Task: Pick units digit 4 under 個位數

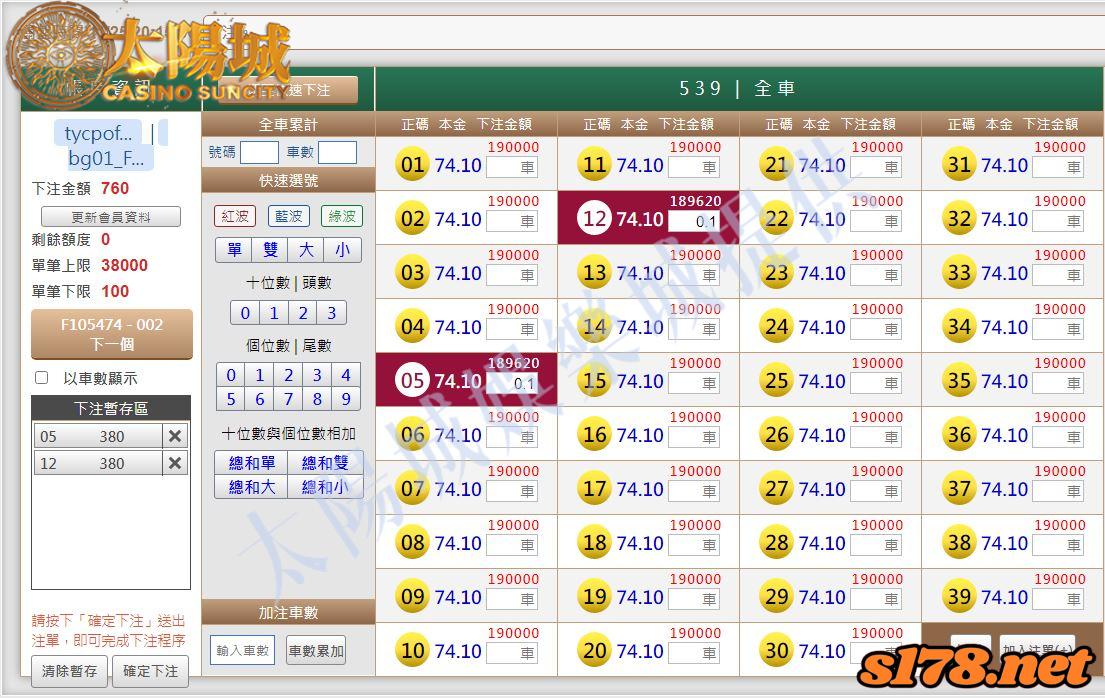Action: click(345, 374)
